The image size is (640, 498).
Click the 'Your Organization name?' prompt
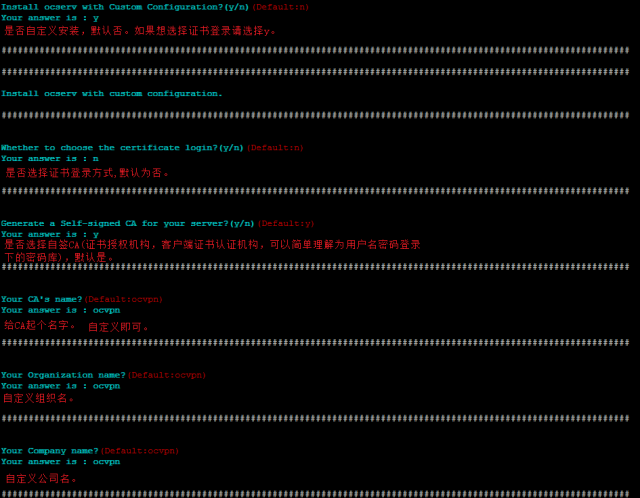pos(63,375)
